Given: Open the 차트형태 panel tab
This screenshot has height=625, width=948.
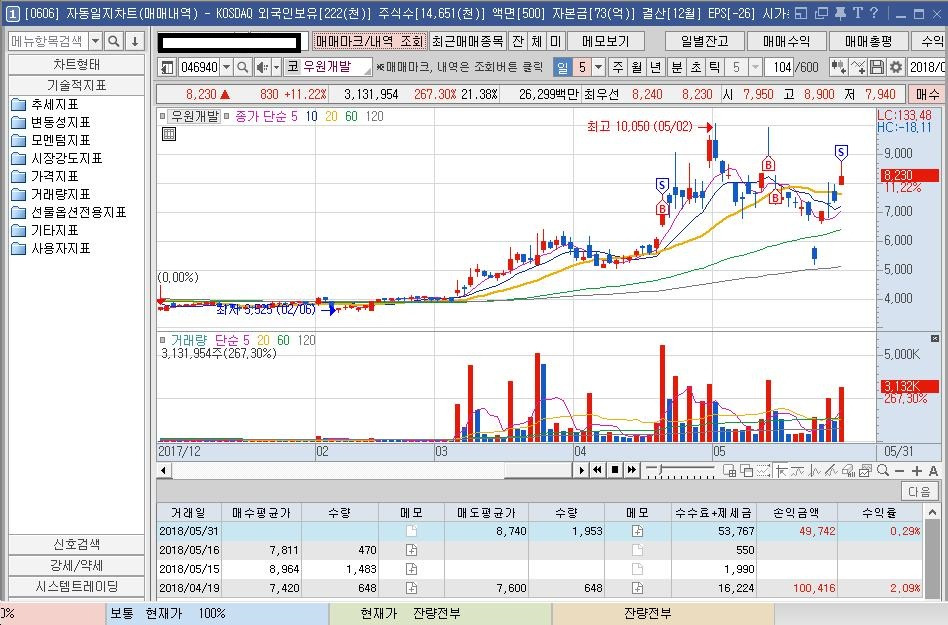Looking at the screenshot, I should pyautogui.click(x=77, y=65).
